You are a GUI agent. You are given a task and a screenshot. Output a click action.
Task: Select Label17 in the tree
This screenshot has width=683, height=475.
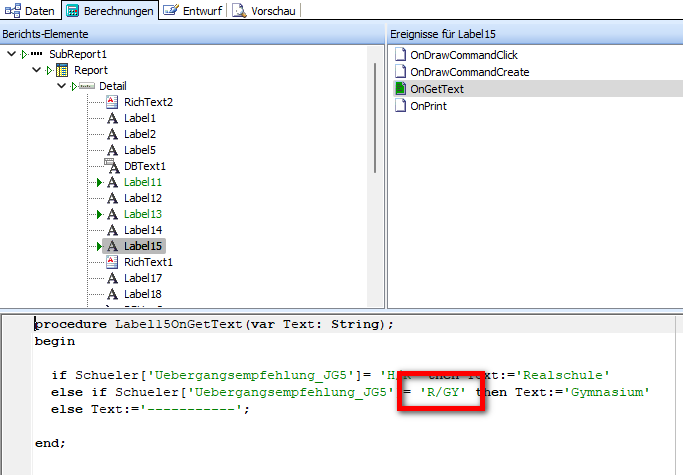point(143,278)
